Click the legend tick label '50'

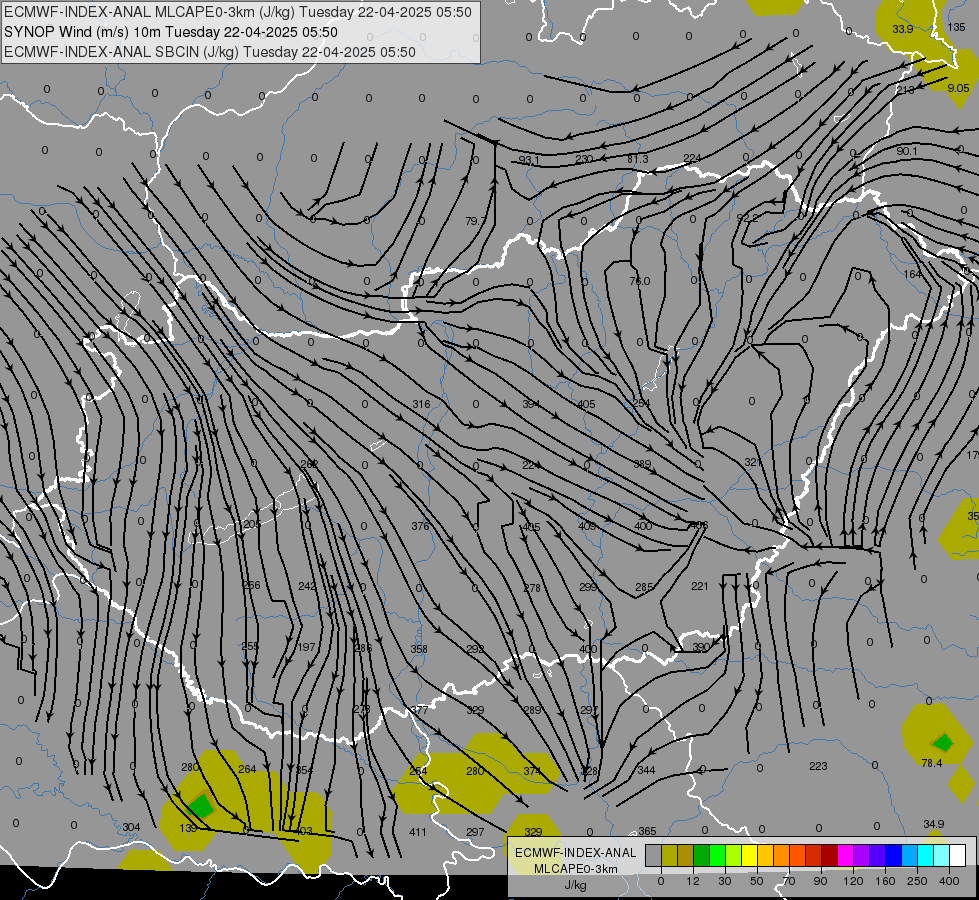pos(757,881)
